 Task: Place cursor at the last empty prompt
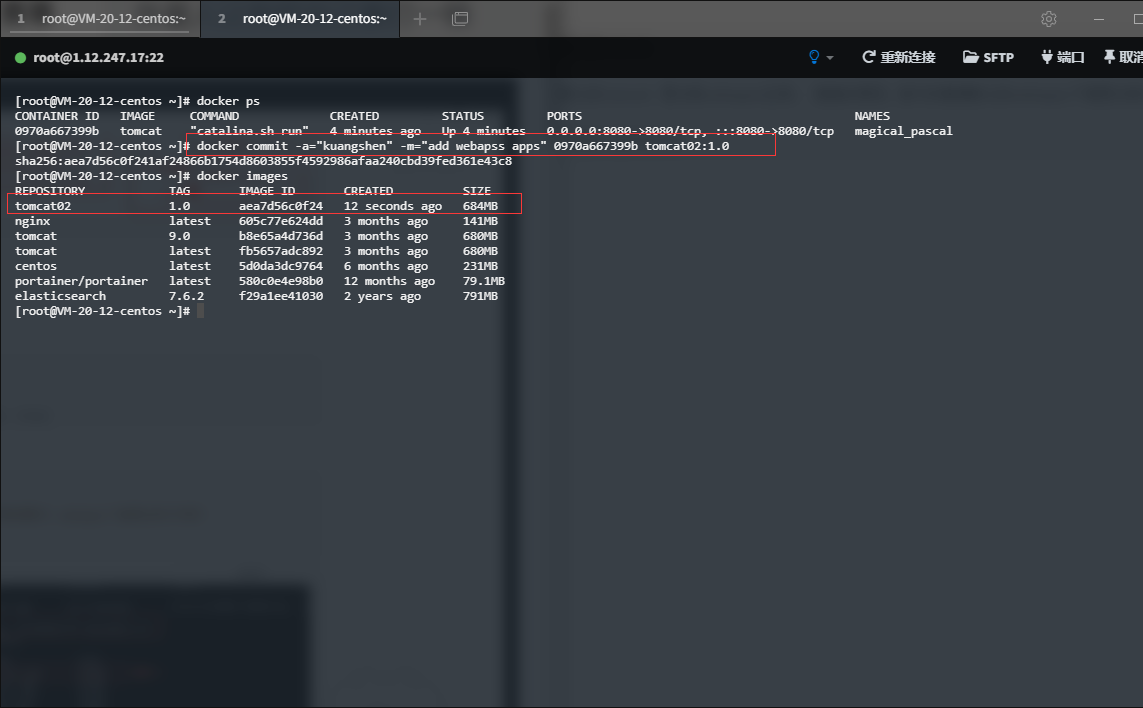pyautogui.click(x=200, y=311)
